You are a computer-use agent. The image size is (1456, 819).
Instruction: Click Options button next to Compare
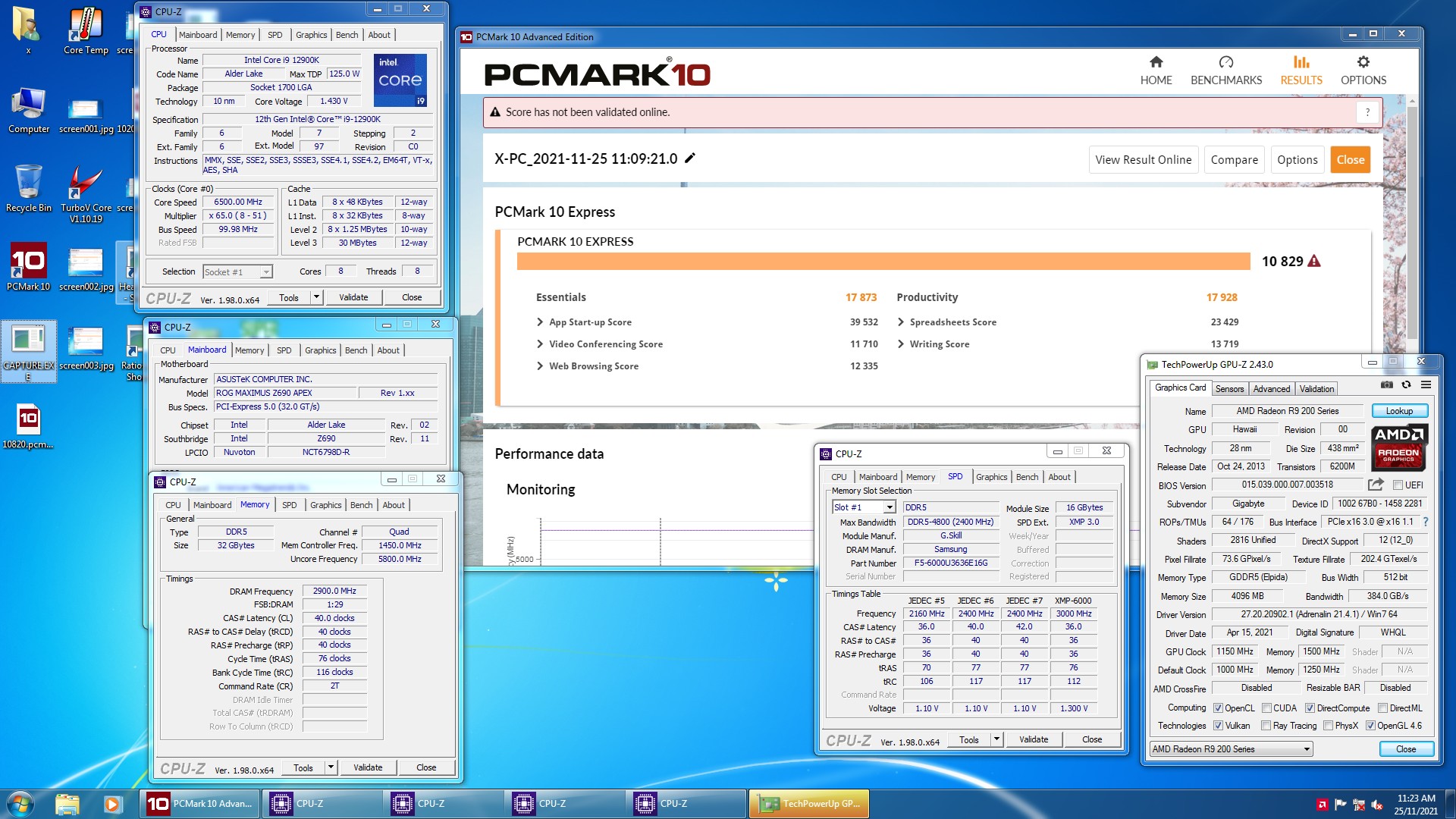1297,160
